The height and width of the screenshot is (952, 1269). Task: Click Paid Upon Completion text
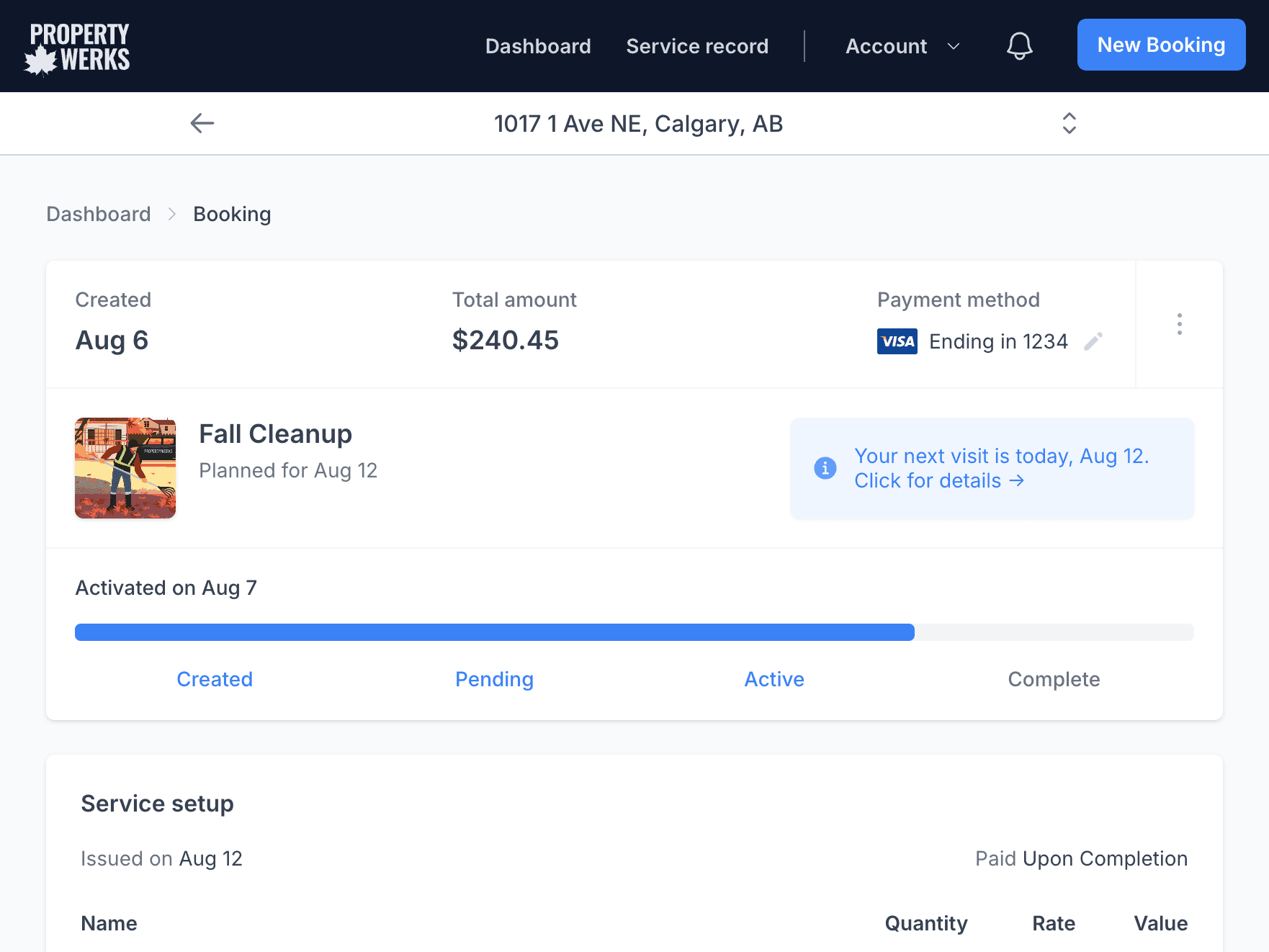click(x=1081, y=858)
